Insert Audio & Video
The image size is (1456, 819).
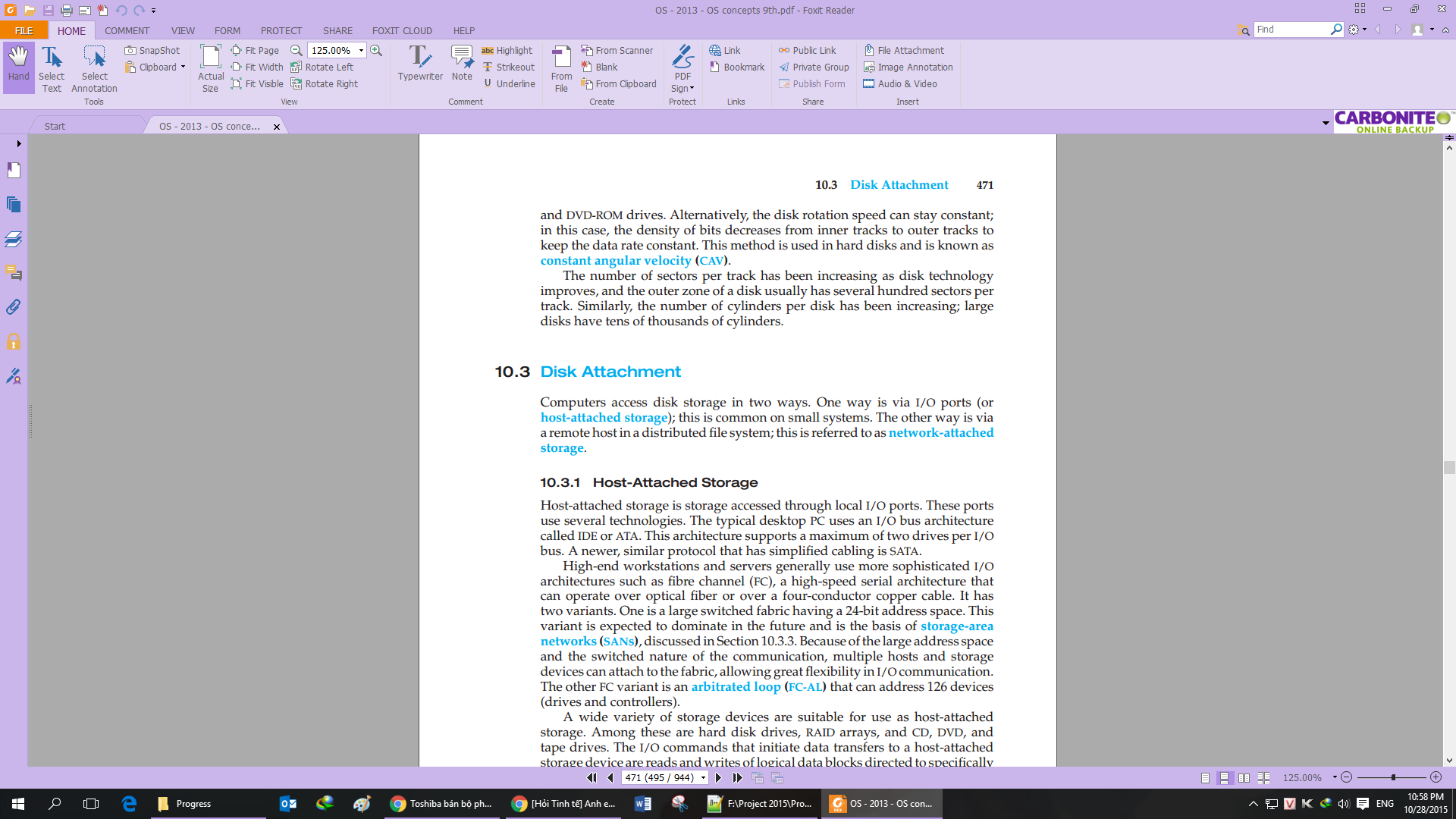click(900, 83)
